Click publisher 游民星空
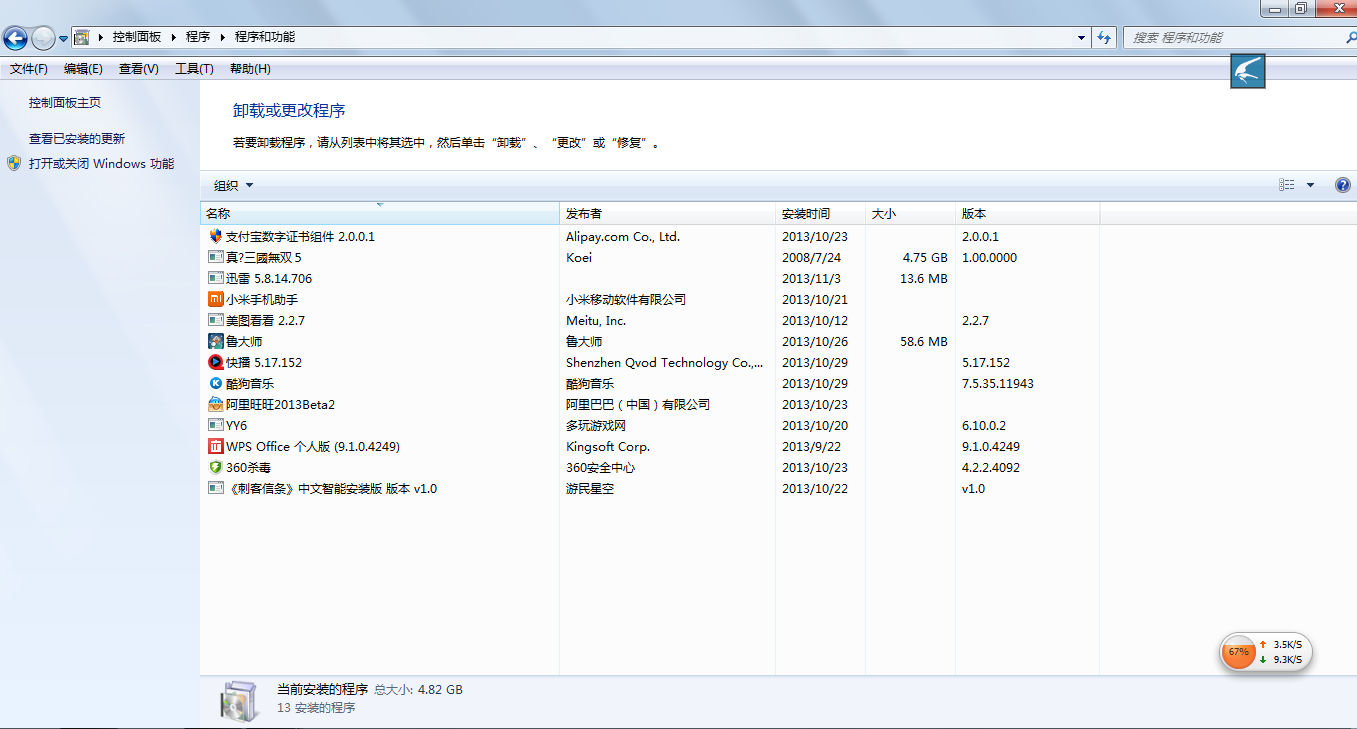This screenshot has width=1357, height=729. (x=590, y=489)
